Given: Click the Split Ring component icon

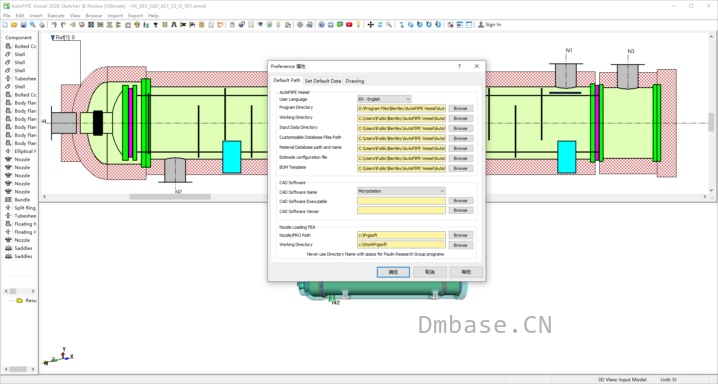Looking at the screenshot, I should (8, 208).
